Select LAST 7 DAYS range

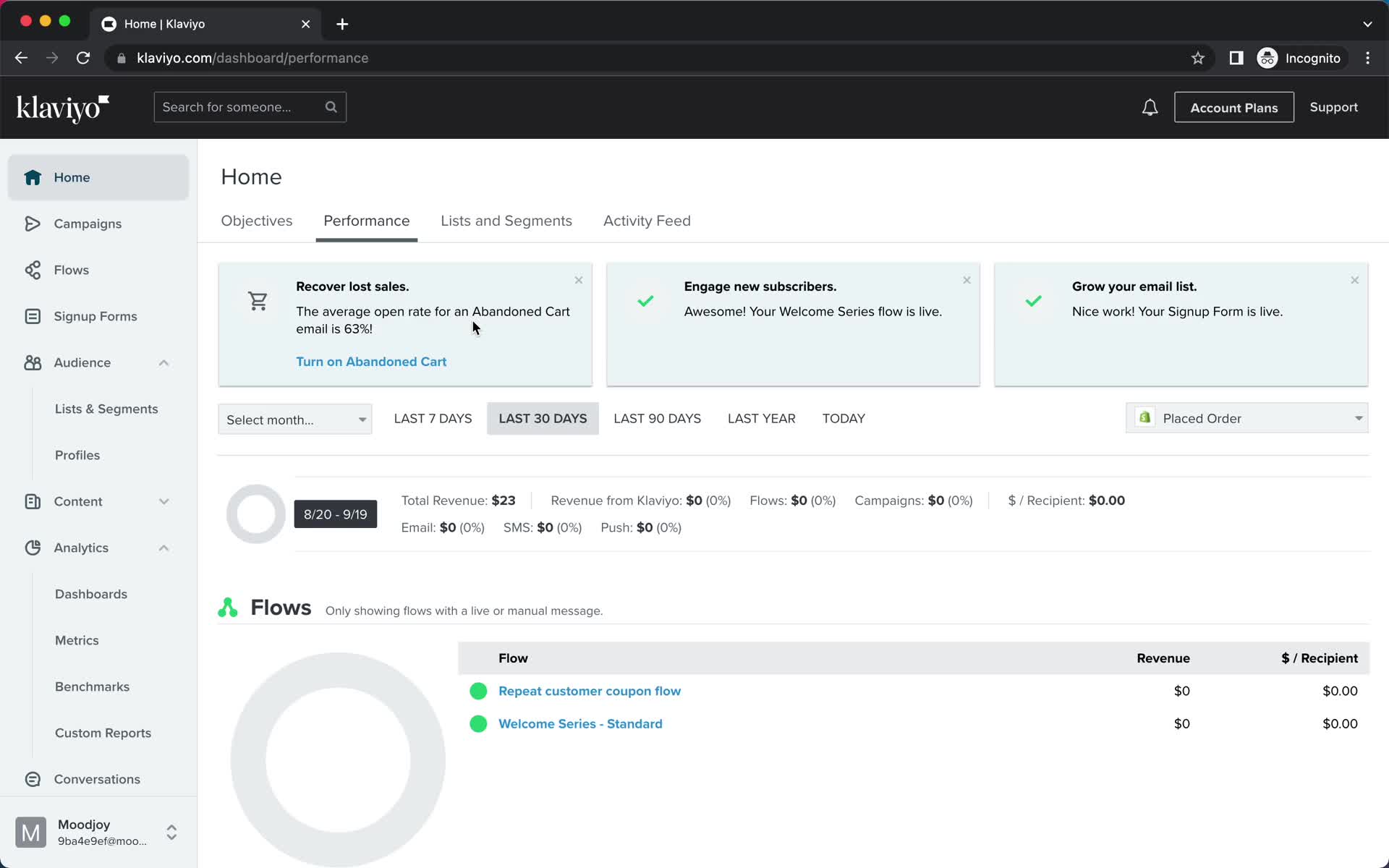[433, 419]
